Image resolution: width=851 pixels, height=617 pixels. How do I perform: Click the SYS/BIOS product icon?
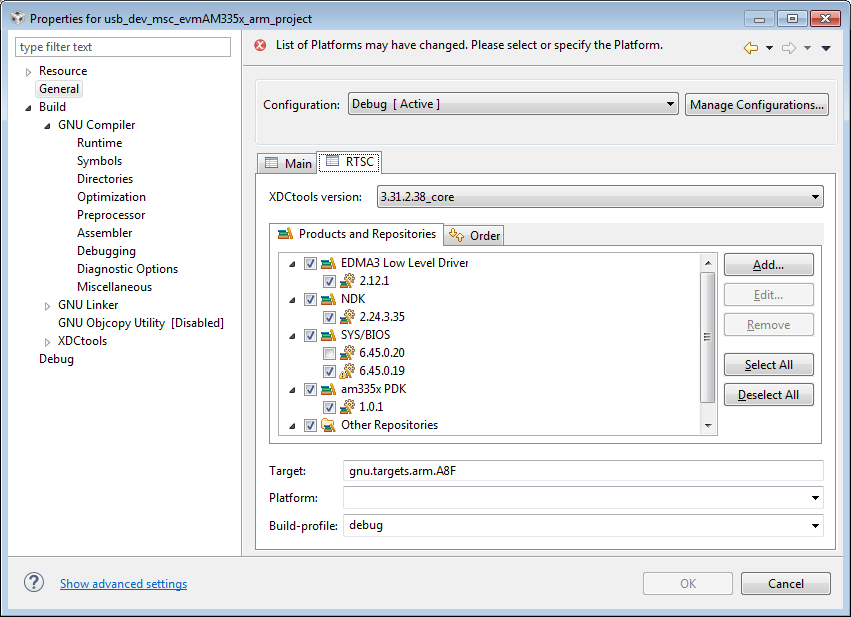pos(328,335)
